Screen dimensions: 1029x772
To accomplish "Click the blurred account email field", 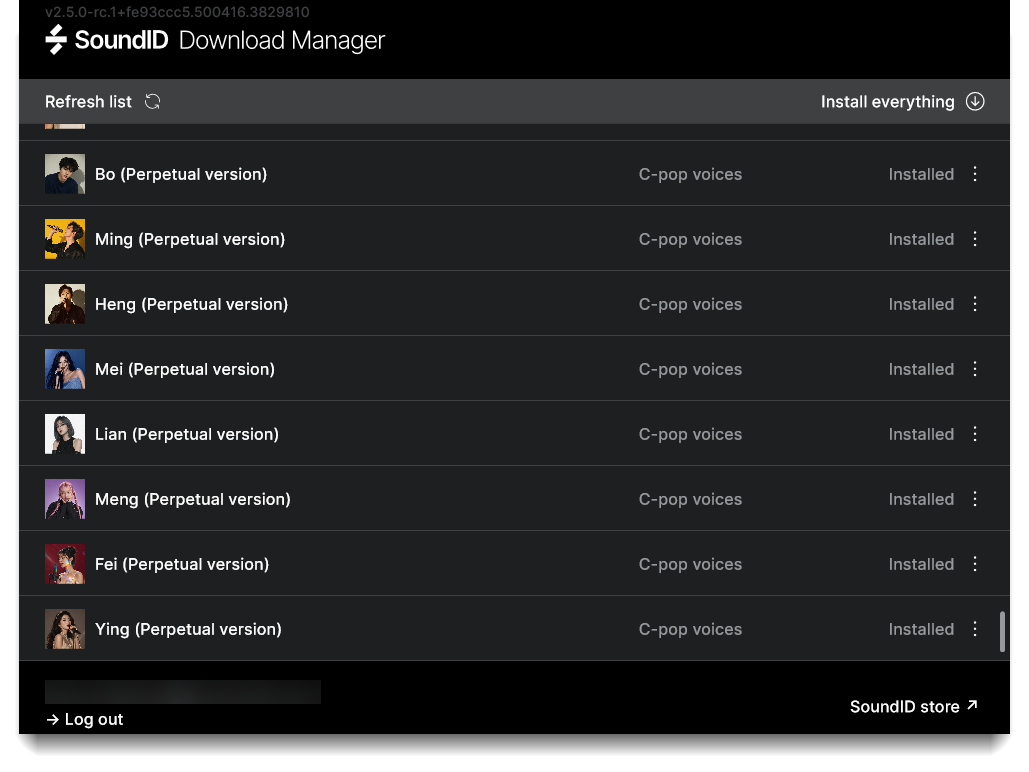I will tap(182, 692).
